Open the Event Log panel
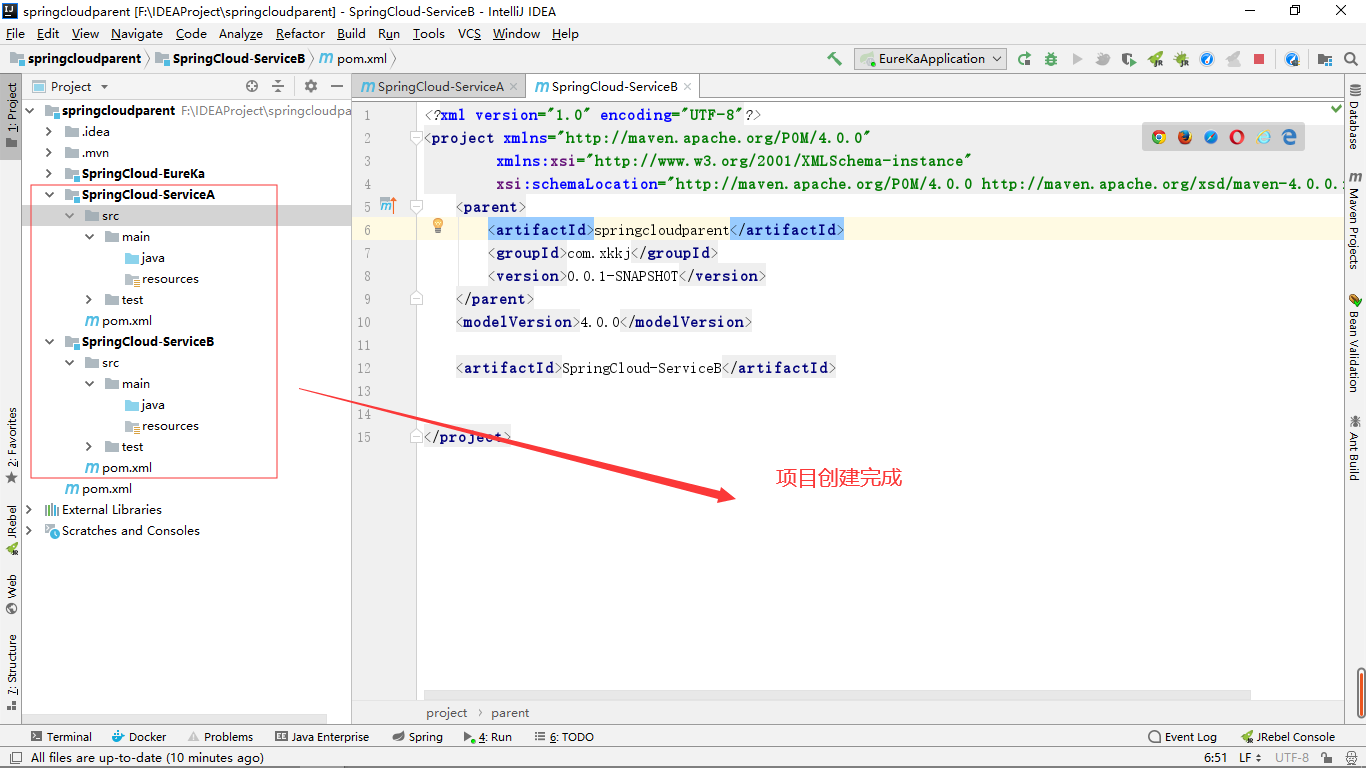Image resolution: width=1366 pixels, height=768 pixels. coord(1183,737)
